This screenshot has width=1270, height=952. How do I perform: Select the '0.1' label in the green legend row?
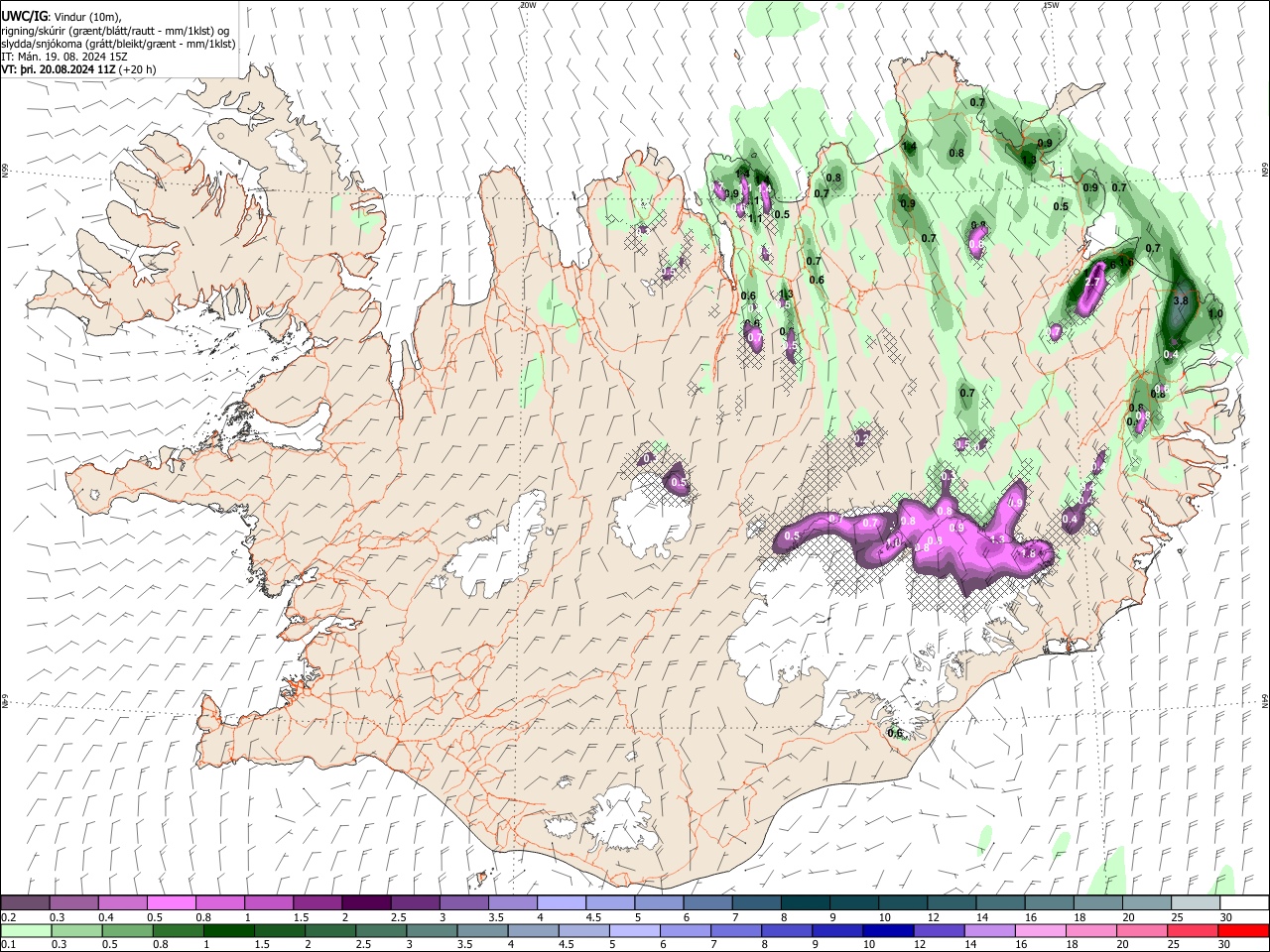pos(8,944)
